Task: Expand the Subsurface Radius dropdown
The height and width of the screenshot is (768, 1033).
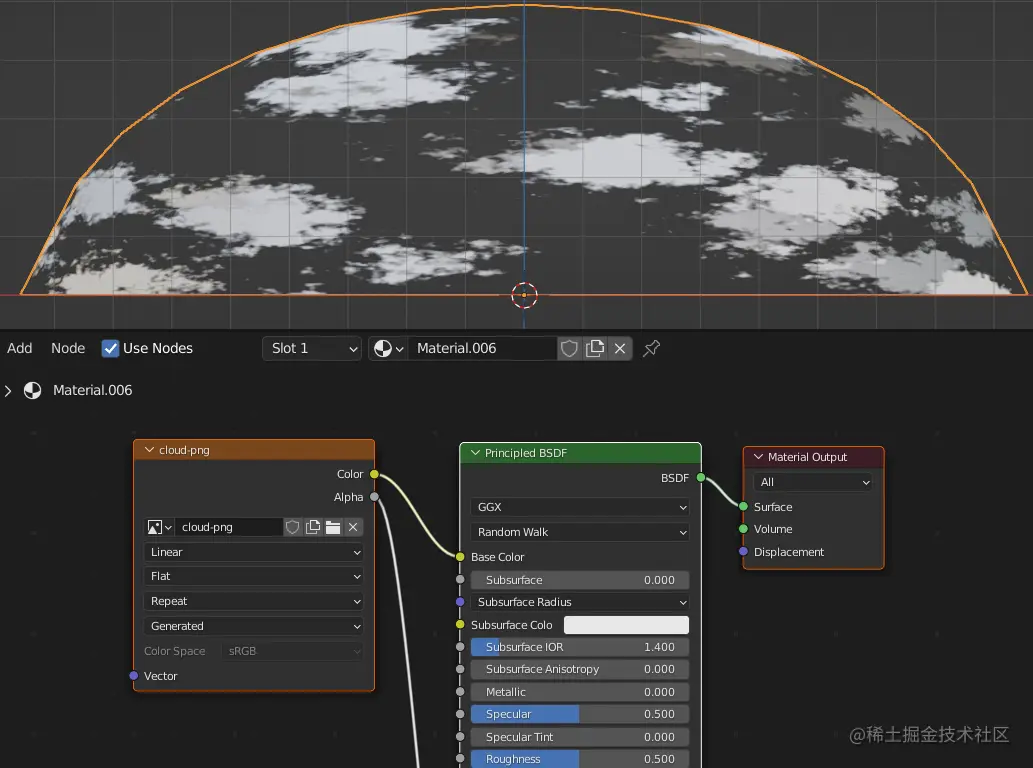Action: click(580, 602)
